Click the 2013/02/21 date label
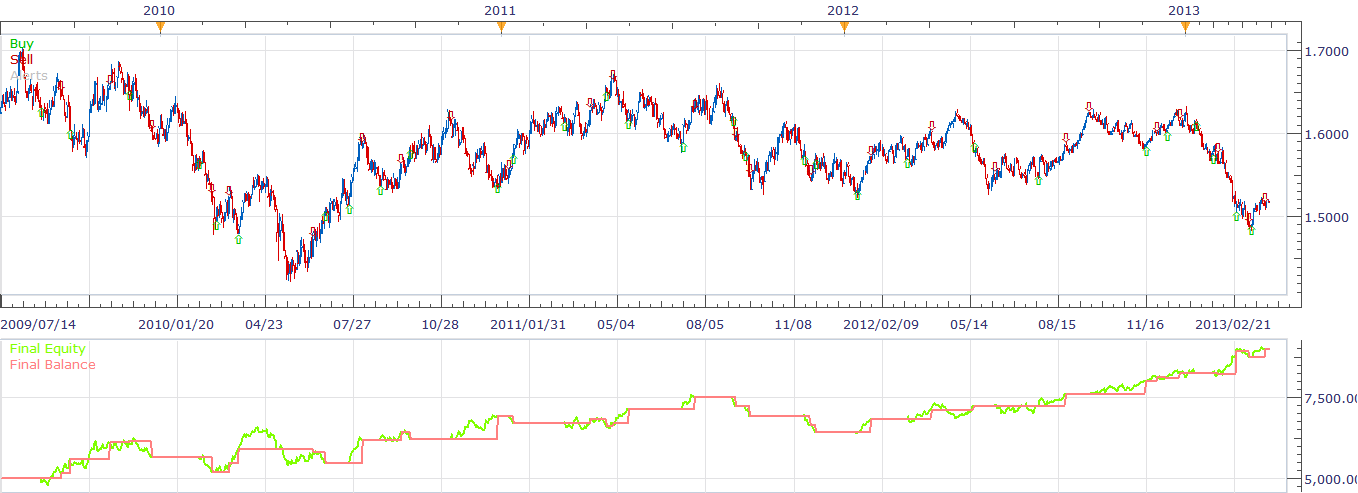 tap(1232, 324)
